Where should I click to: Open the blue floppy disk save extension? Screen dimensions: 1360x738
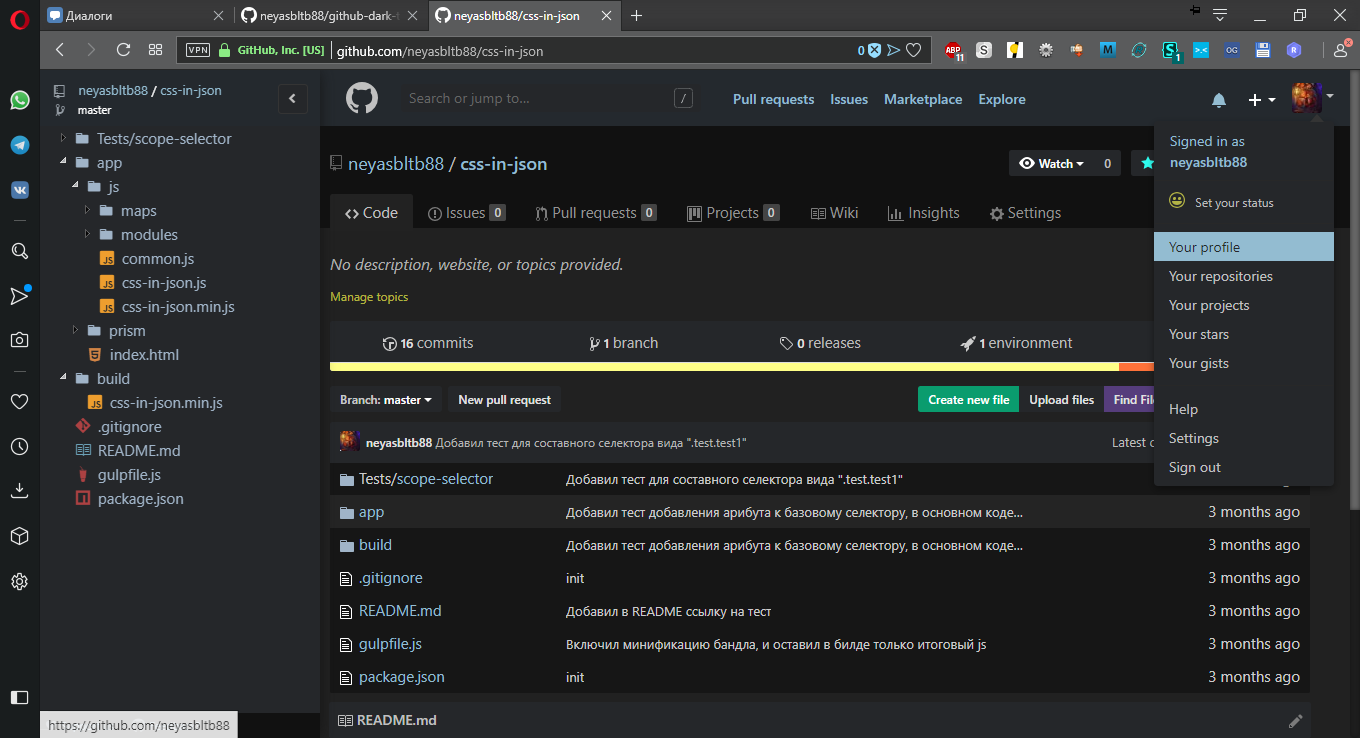[1263, 50]
